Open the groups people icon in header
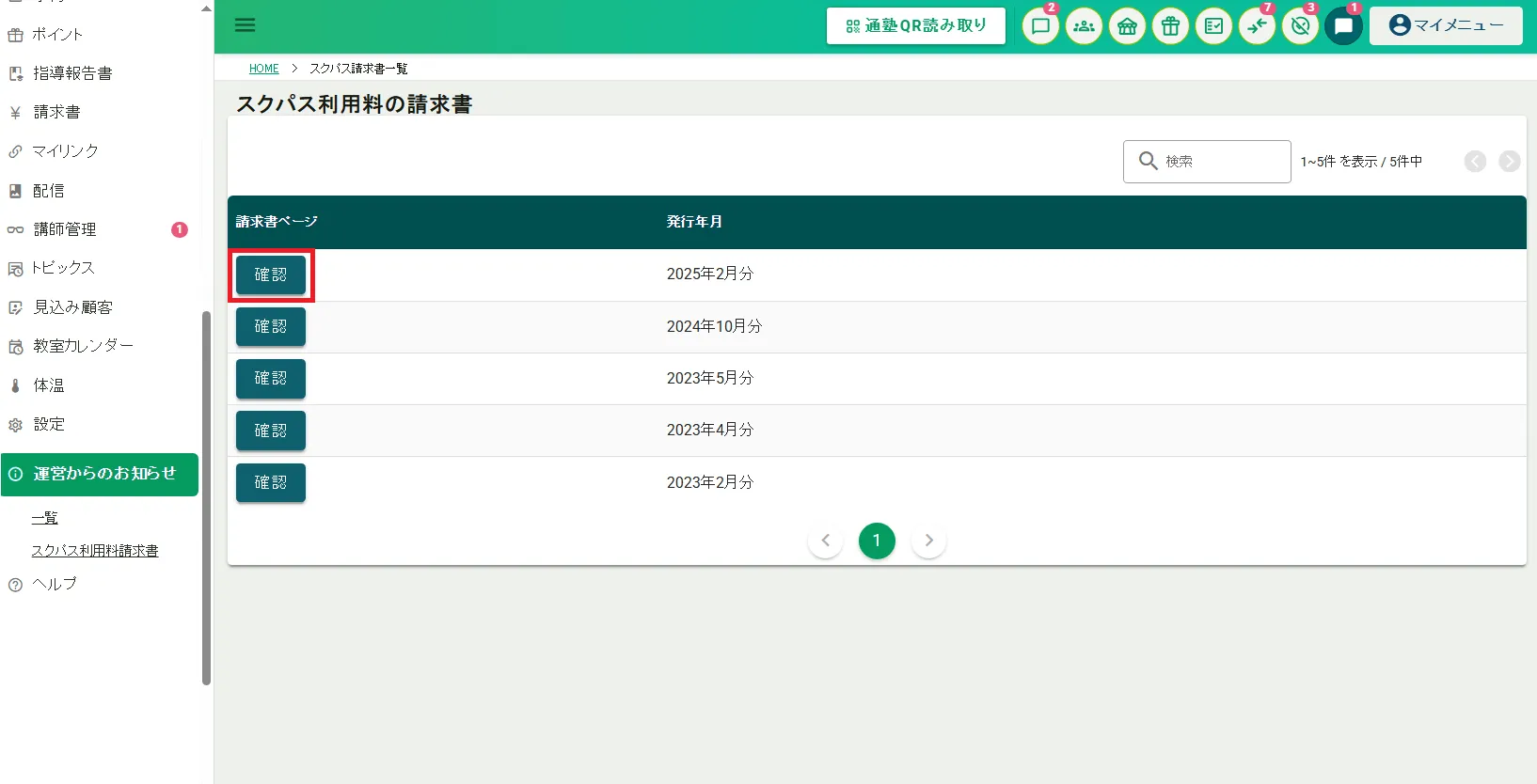Image resolution: width=1537 pixels, height=784 pixels. [x=1085, y=25]
